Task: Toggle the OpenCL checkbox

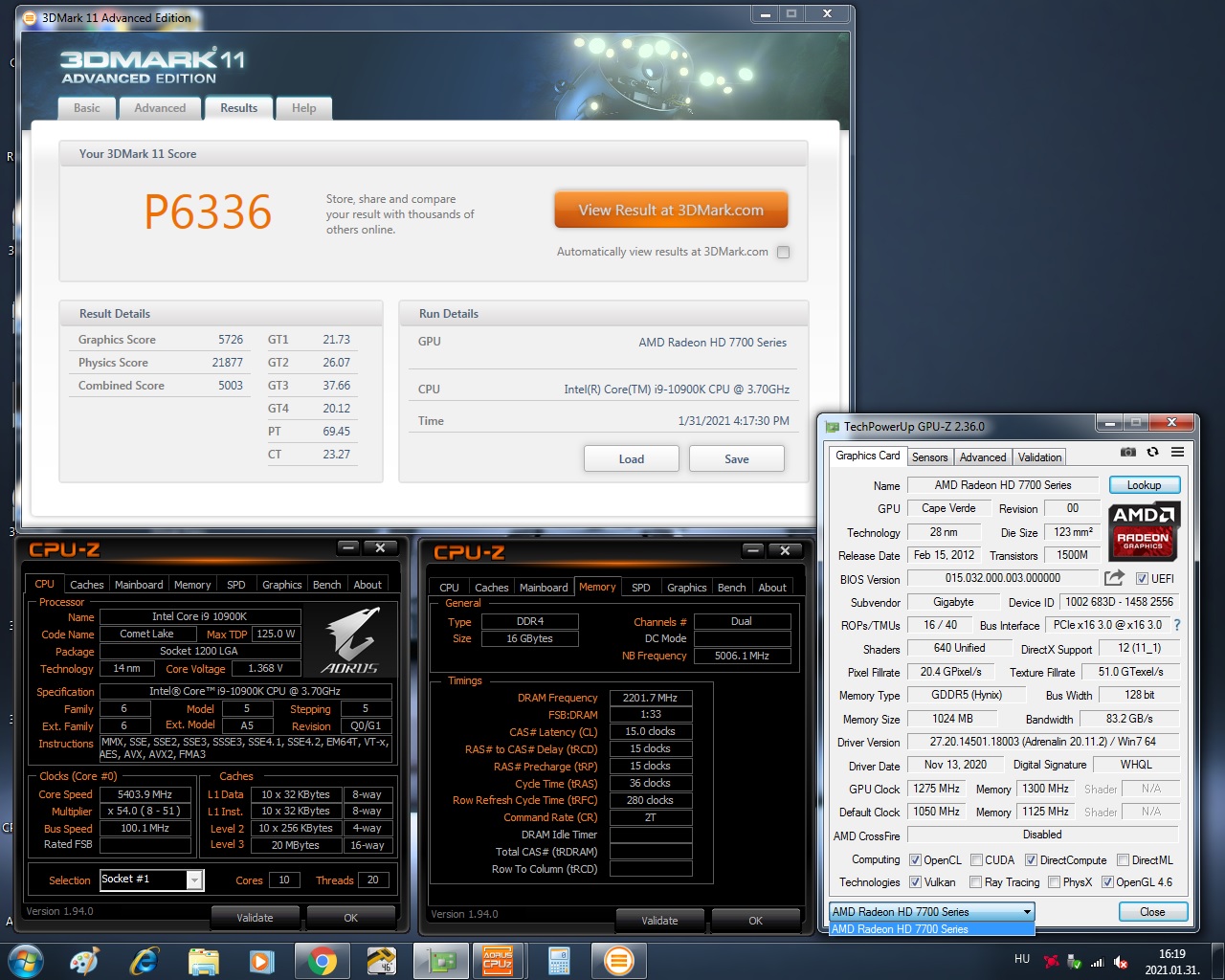Action: (915, 859)
